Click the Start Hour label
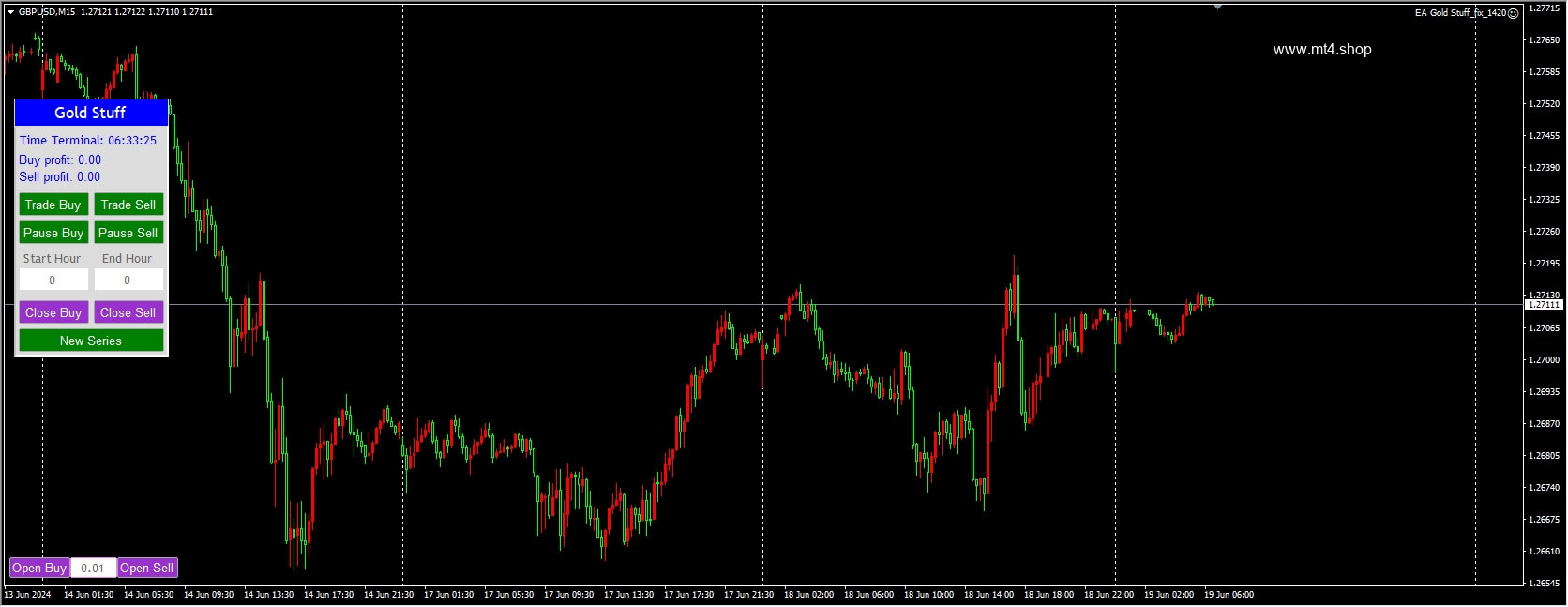Screen dimensions: 1568x607 pyautogui.click(x=52, y=259)
